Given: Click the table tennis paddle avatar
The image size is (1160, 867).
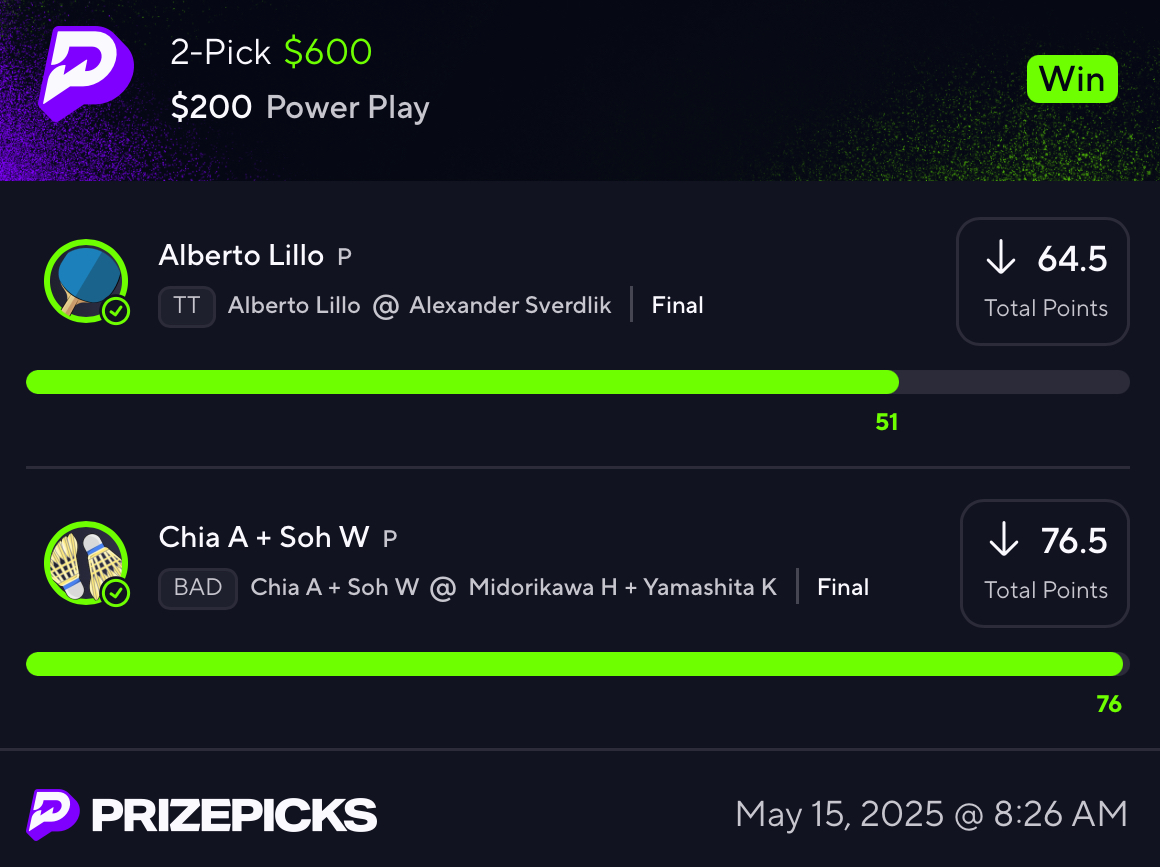Looking at the screenshot, I should pos(86,281).
